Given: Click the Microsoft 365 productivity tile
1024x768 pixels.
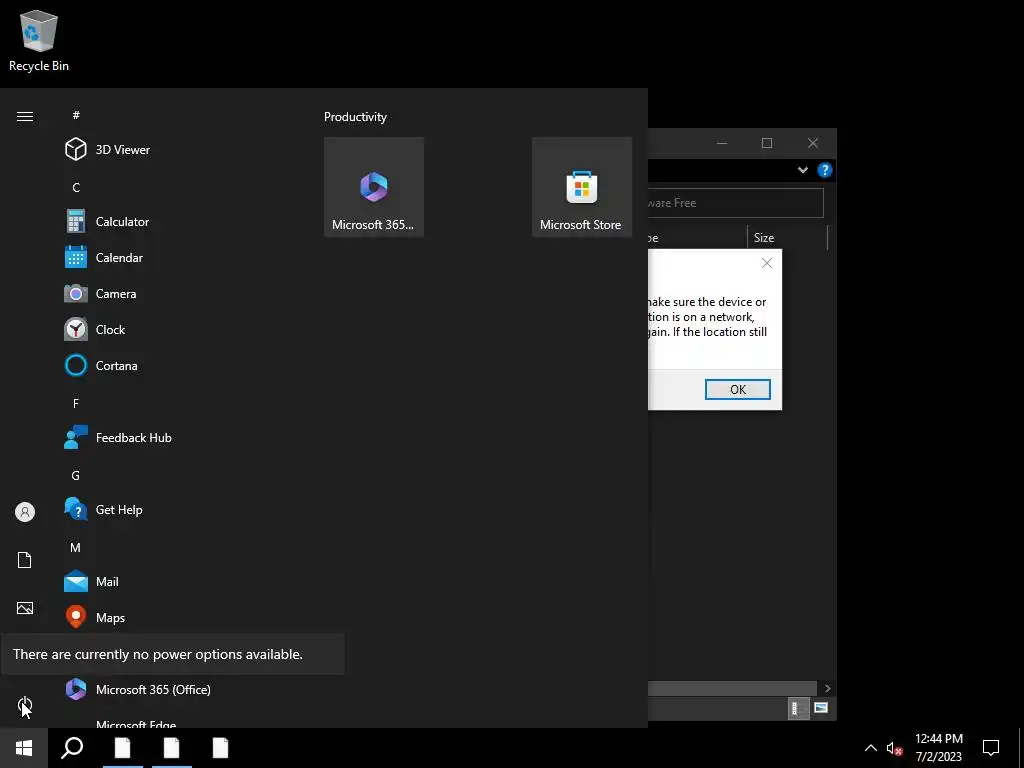Looking at the screenshot, I should click(374, 187).
